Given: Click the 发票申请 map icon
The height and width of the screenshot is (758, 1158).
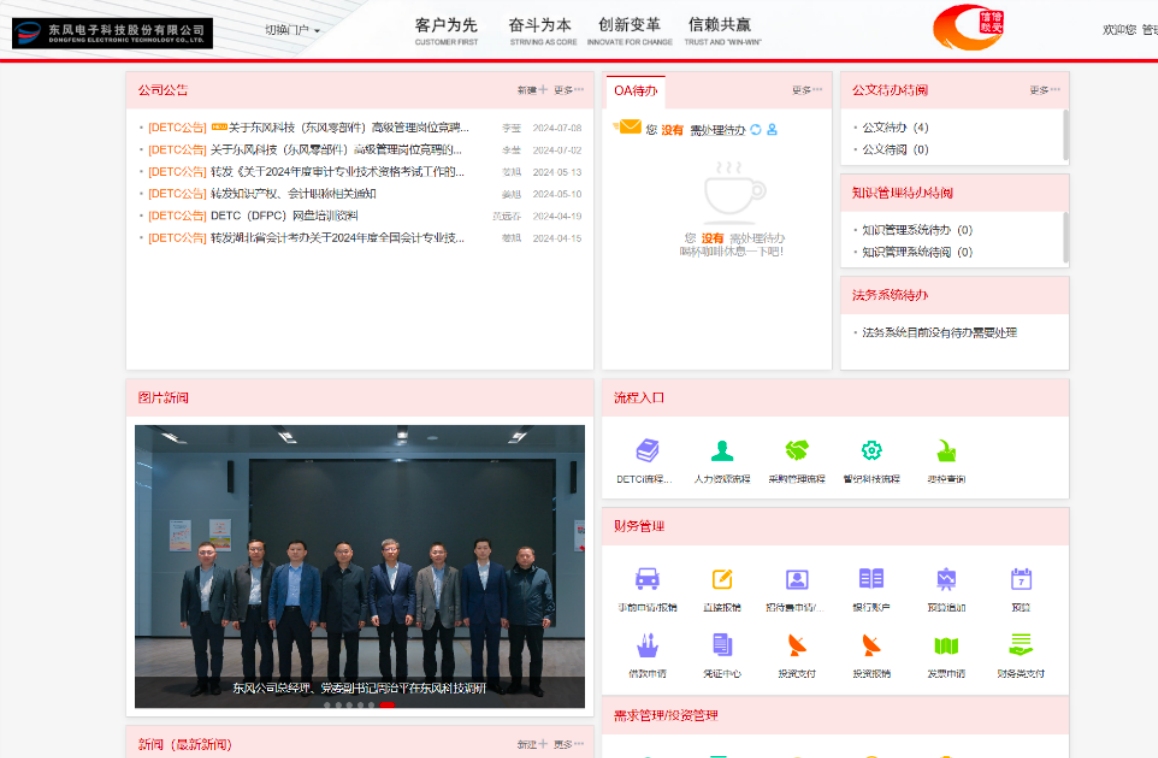Looking at the screenshot, I should tap(946, 646).
